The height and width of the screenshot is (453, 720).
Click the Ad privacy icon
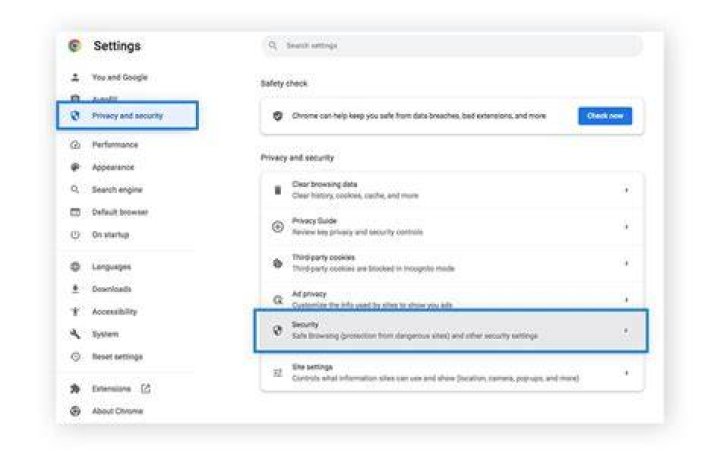tap(277, 300)
